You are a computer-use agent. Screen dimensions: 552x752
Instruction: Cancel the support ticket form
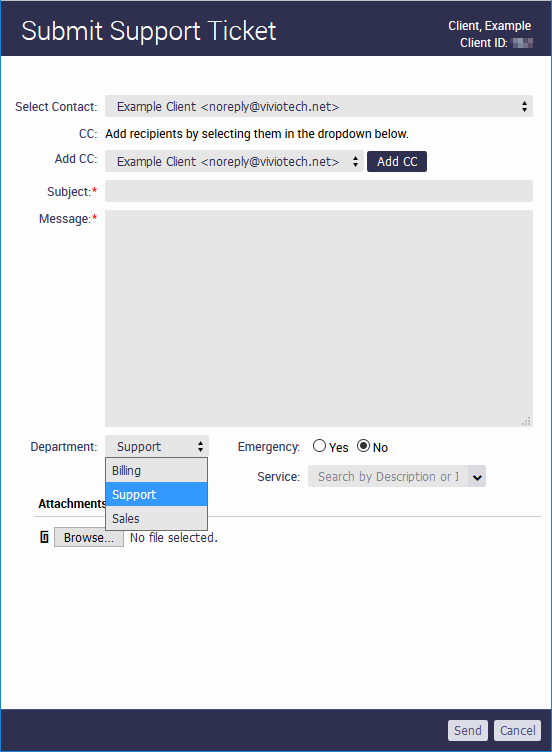517,730
